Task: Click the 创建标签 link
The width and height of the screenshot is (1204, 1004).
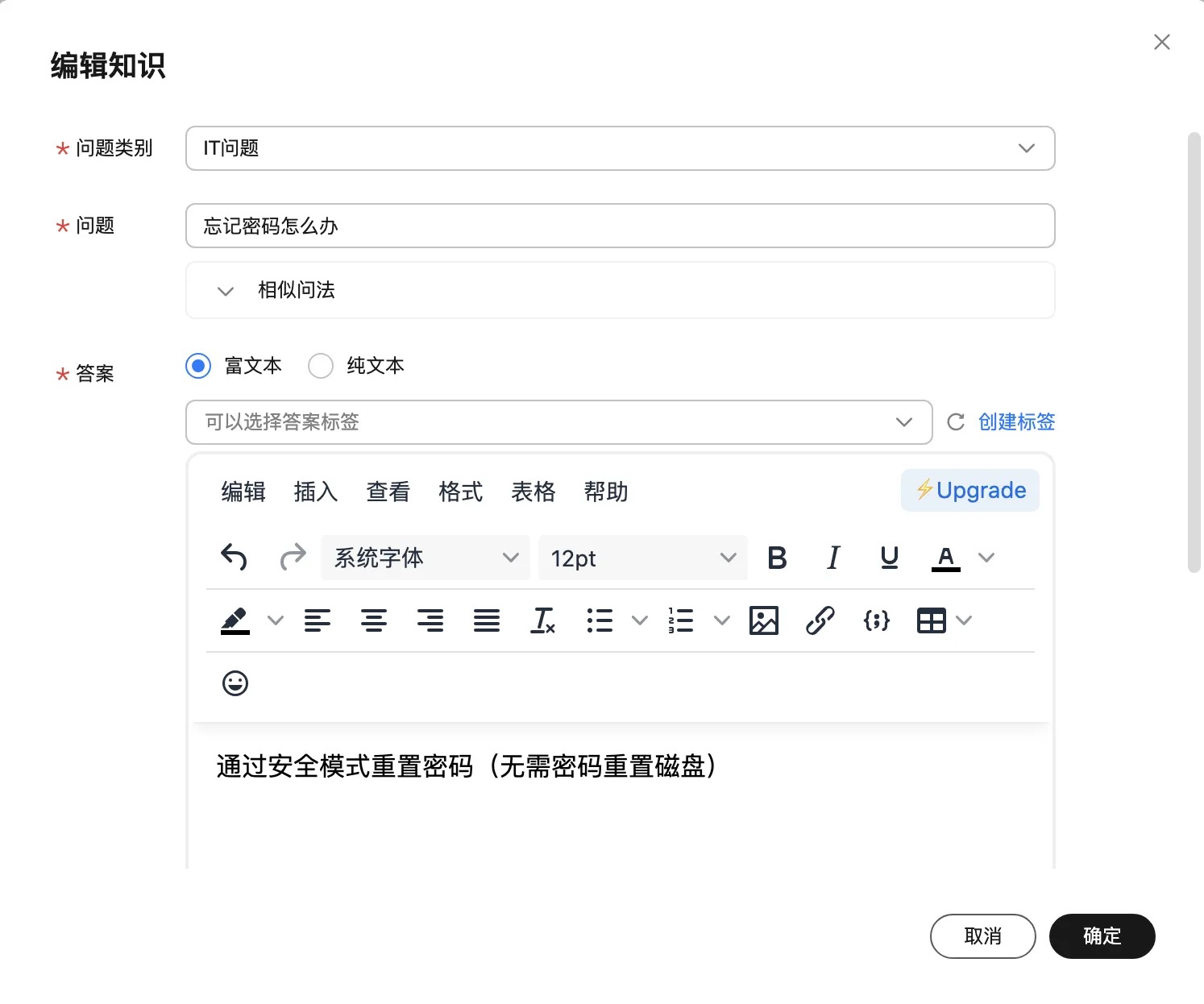Action: tap(1017, 422)
